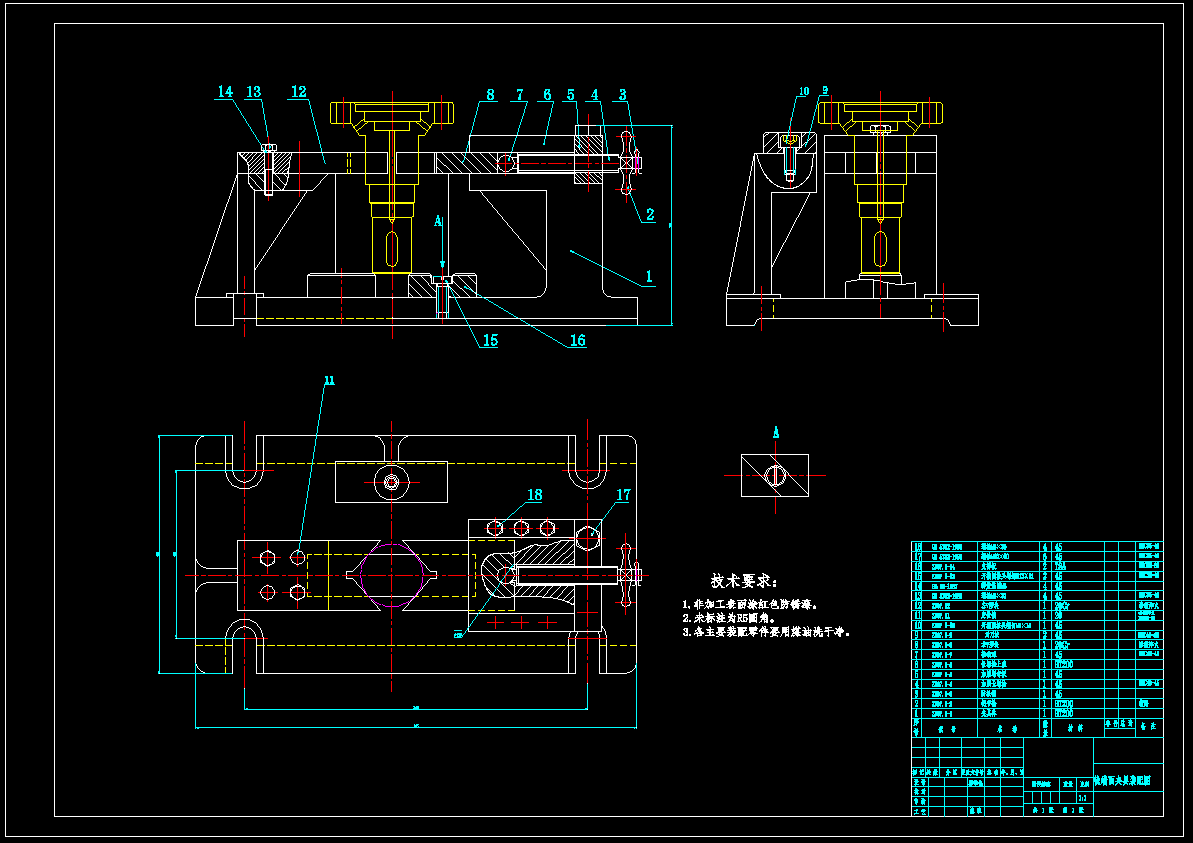
Task: Select requirement line 1 about red anti-rust paint
Action: tap(750, 605)
